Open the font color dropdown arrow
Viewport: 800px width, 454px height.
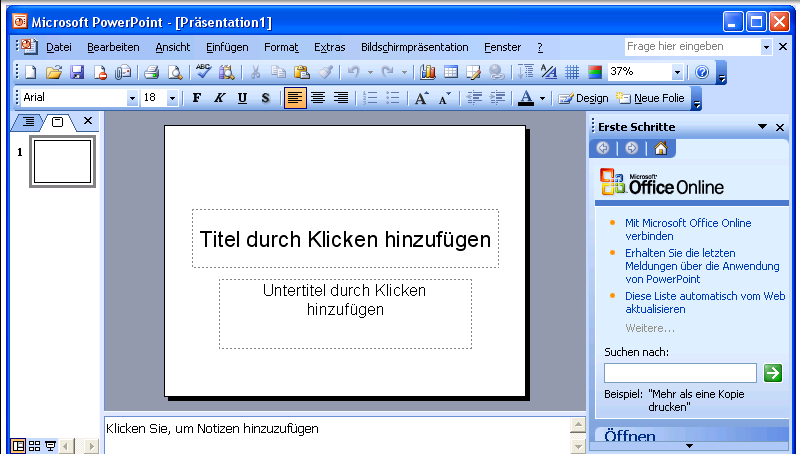[x=542, y=98]
